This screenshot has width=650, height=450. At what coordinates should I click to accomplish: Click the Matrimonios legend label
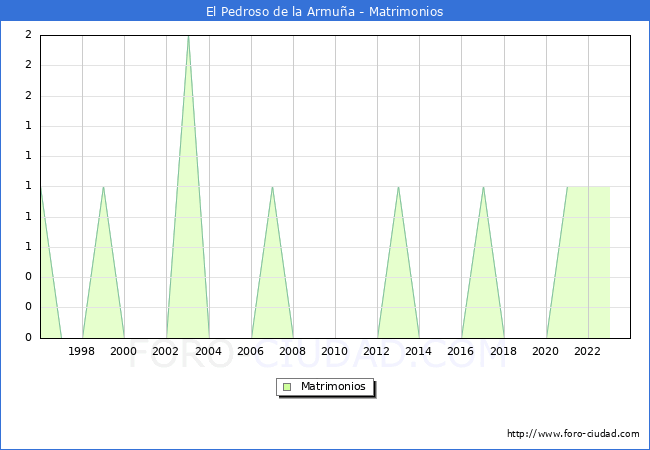tap(333, 386)
